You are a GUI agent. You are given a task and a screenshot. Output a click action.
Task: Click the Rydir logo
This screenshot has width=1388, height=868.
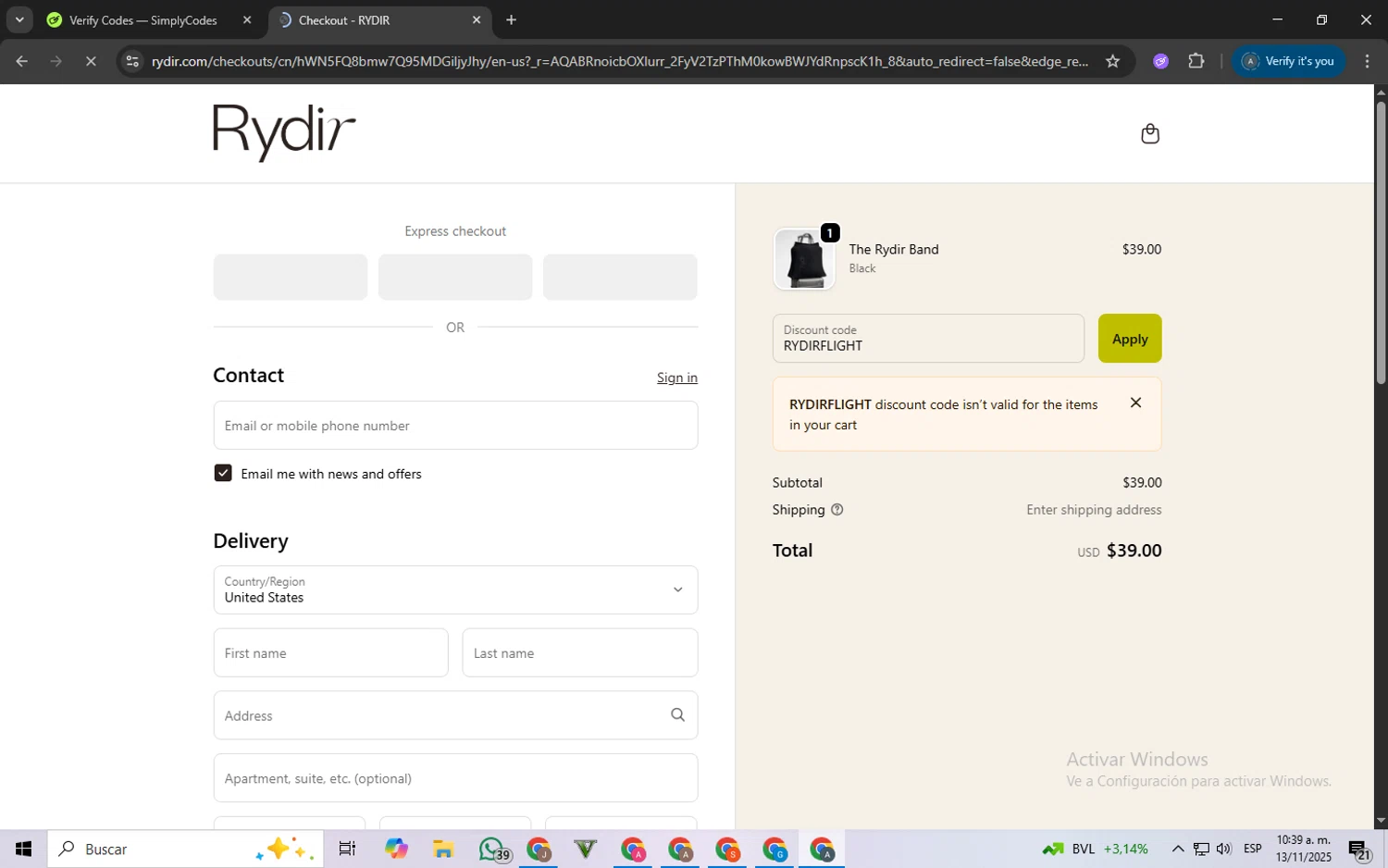tap(284, 133)
